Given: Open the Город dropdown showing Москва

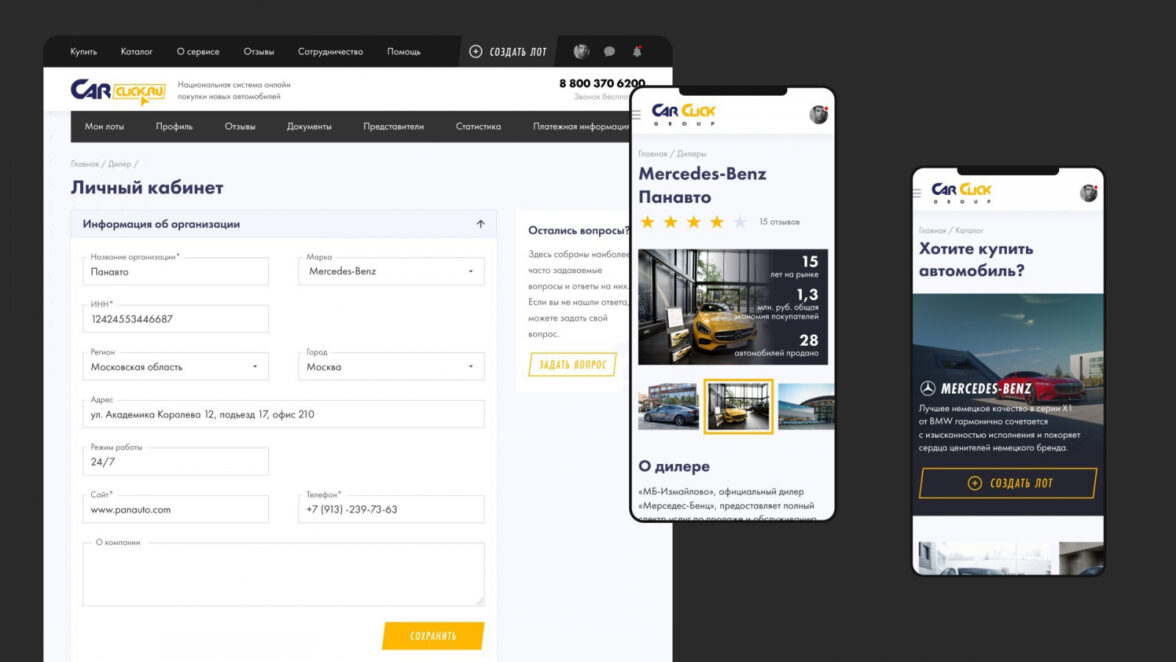Looking at the screenshot, I should coord(391,367).
